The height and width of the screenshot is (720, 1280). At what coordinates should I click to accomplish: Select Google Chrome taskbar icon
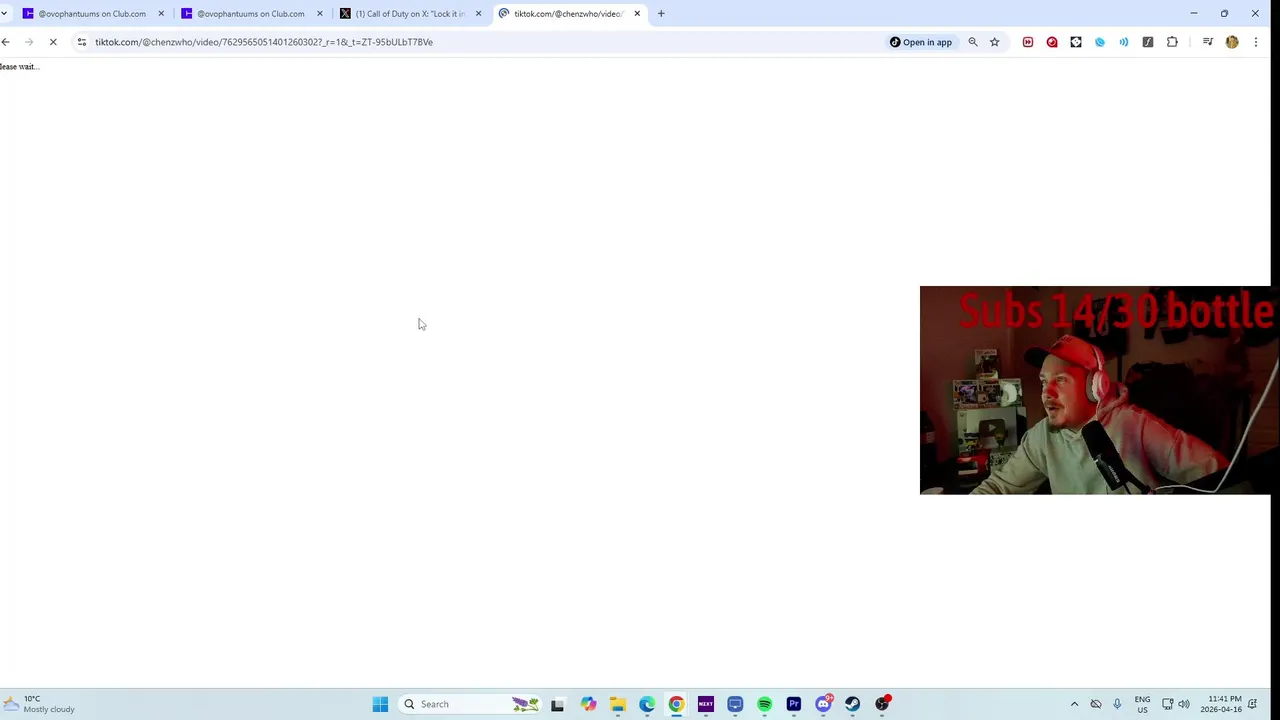tap(676, 704)
